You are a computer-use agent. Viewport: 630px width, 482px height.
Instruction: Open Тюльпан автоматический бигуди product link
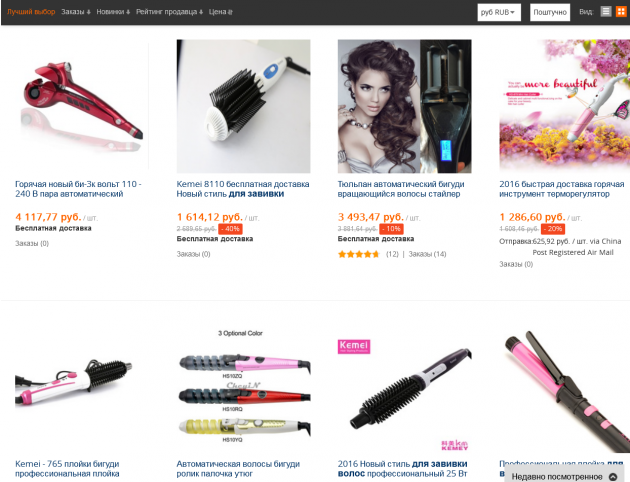[401, 189]
